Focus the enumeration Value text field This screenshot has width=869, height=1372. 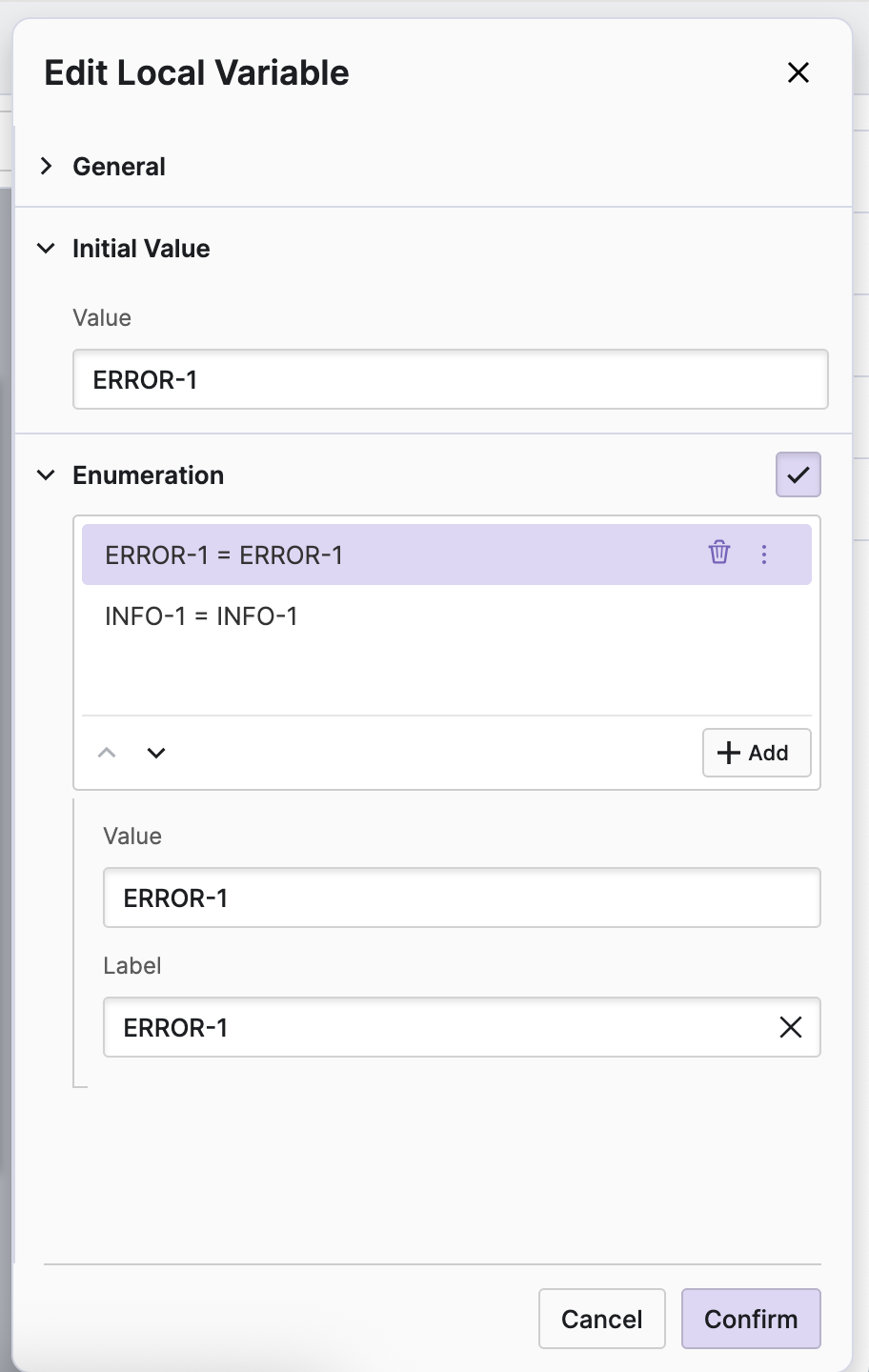click(x=461, y=898)
